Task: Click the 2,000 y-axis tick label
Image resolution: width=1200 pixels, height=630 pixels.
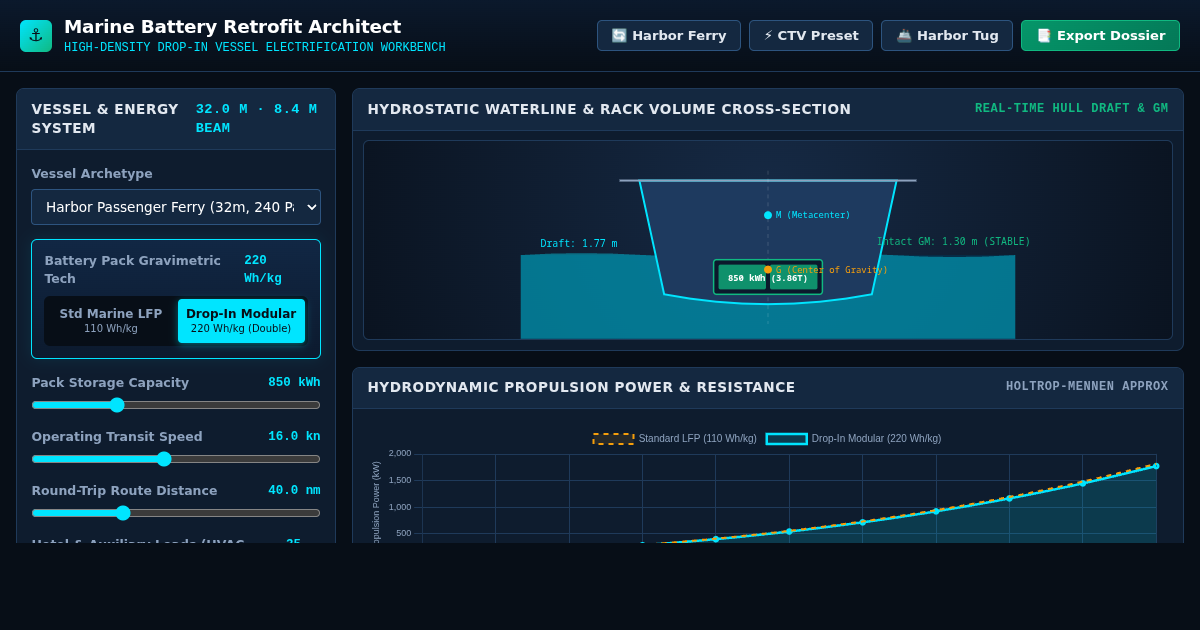Action: click(x=400, y=453)
